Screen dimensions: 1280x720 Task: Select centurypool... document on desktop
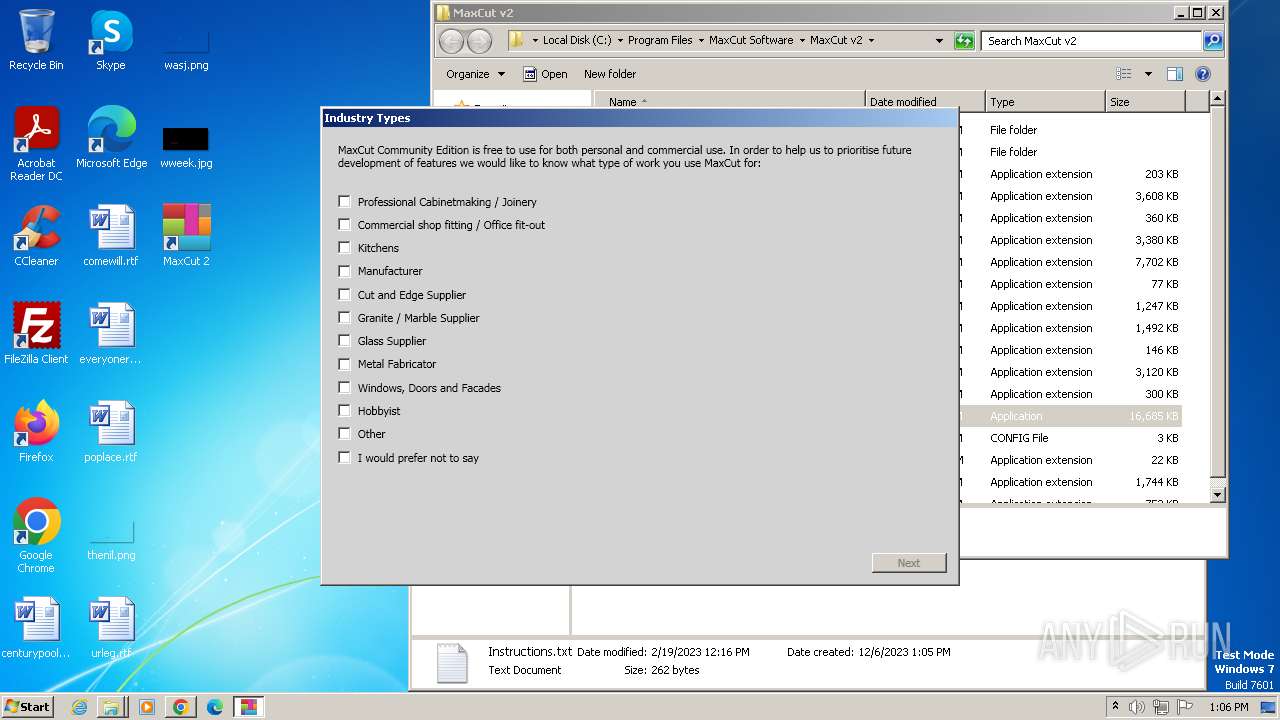pos(36,628)
